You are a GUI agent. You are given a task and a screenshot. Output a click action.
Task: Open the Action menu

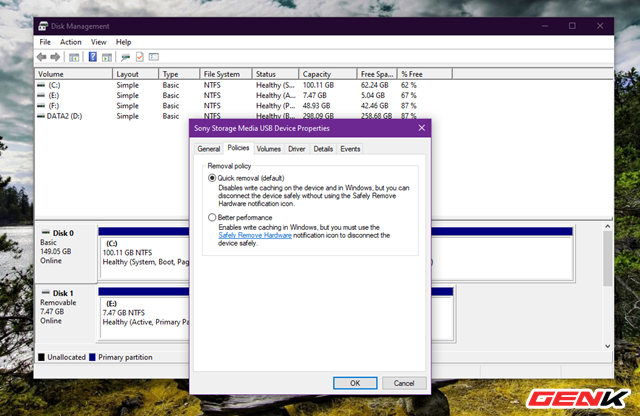pos(70,43)
